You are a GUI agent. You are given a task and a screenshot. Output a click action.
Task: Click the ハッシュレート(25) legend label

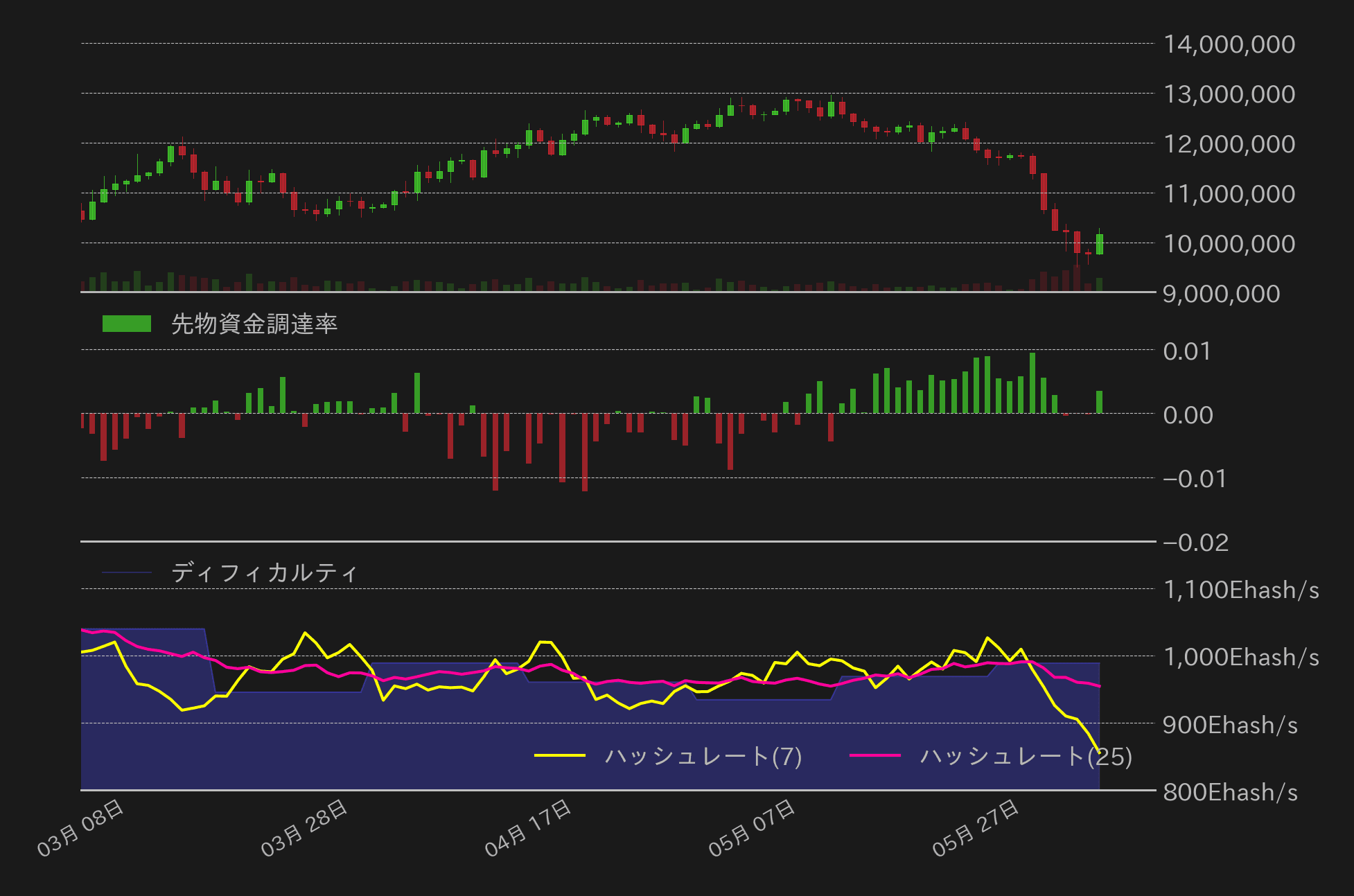(1026, 756)
